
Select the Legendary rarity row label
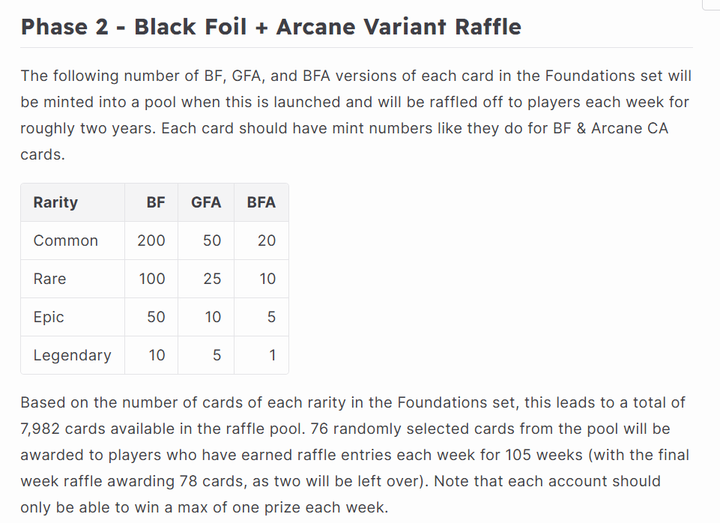[72, 355]
